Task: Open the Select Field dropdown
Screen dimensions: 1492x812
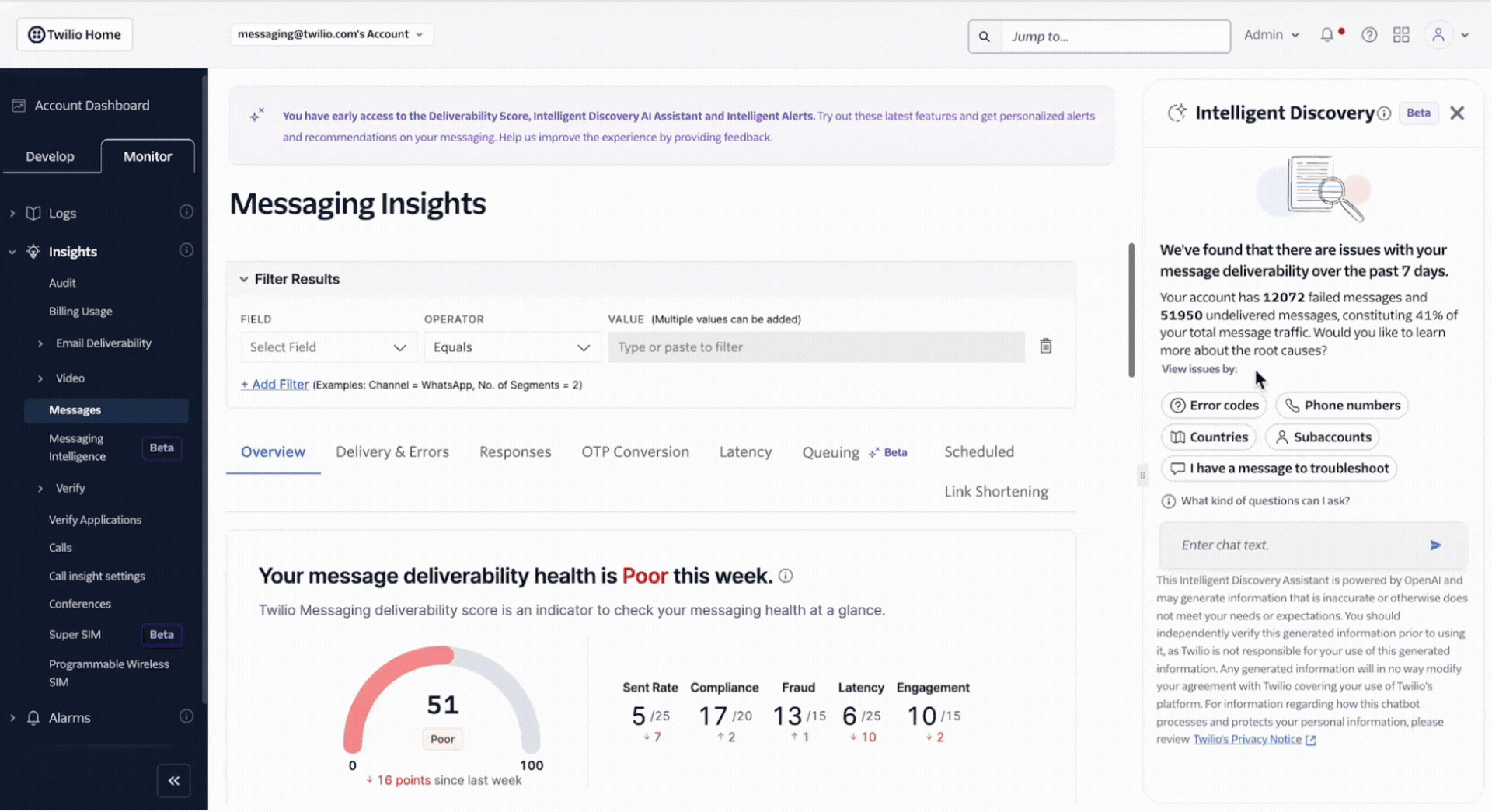Action: pos(328,347)
